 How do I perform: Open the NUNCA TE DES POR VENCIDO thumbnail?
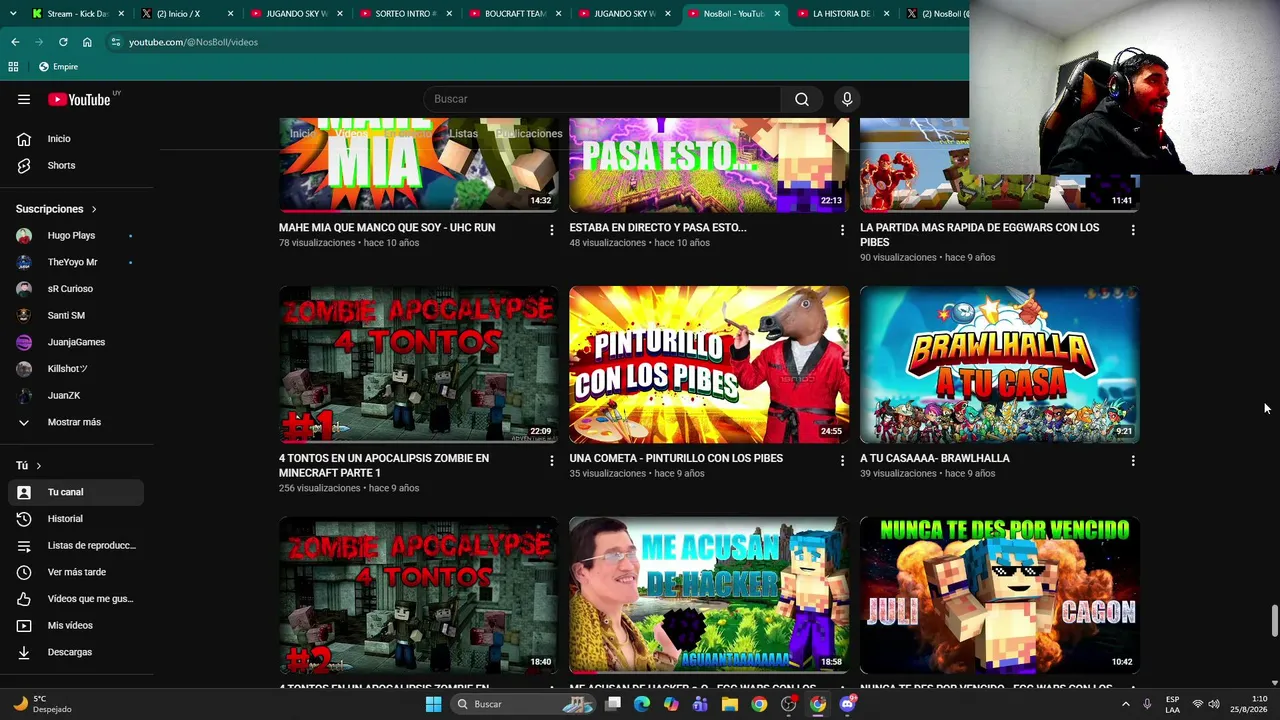pos(1000,595)
